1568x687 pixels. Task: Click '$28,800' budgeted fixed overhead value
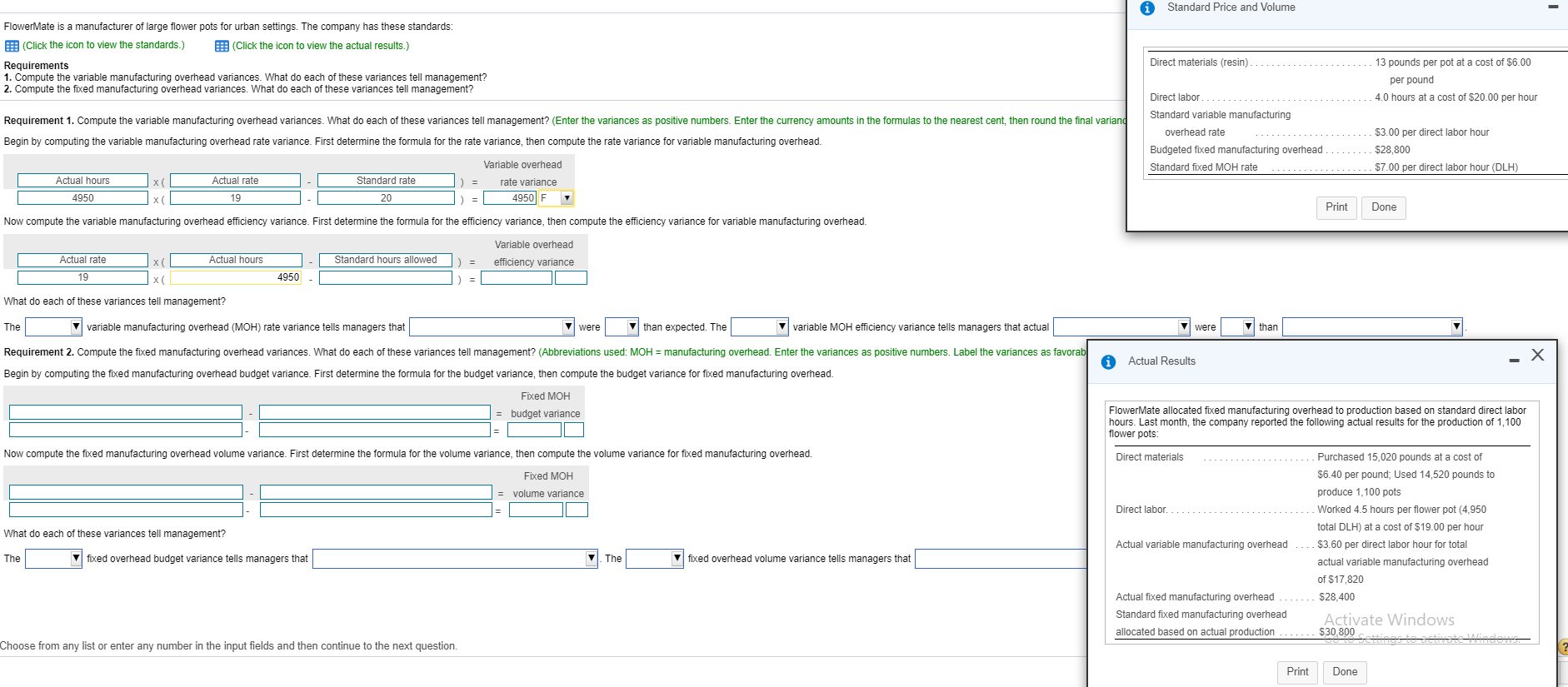(1392, 150)
